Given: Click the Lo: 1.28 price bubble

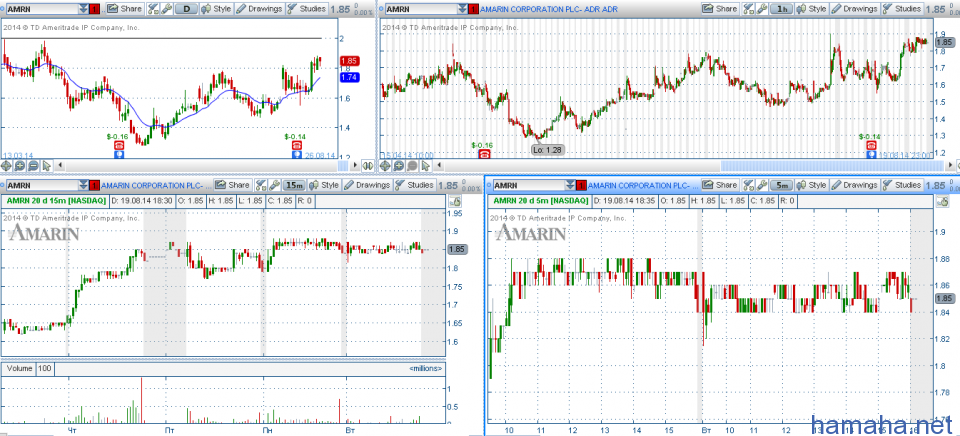Looking at the screenshot, I should point(547,149).
